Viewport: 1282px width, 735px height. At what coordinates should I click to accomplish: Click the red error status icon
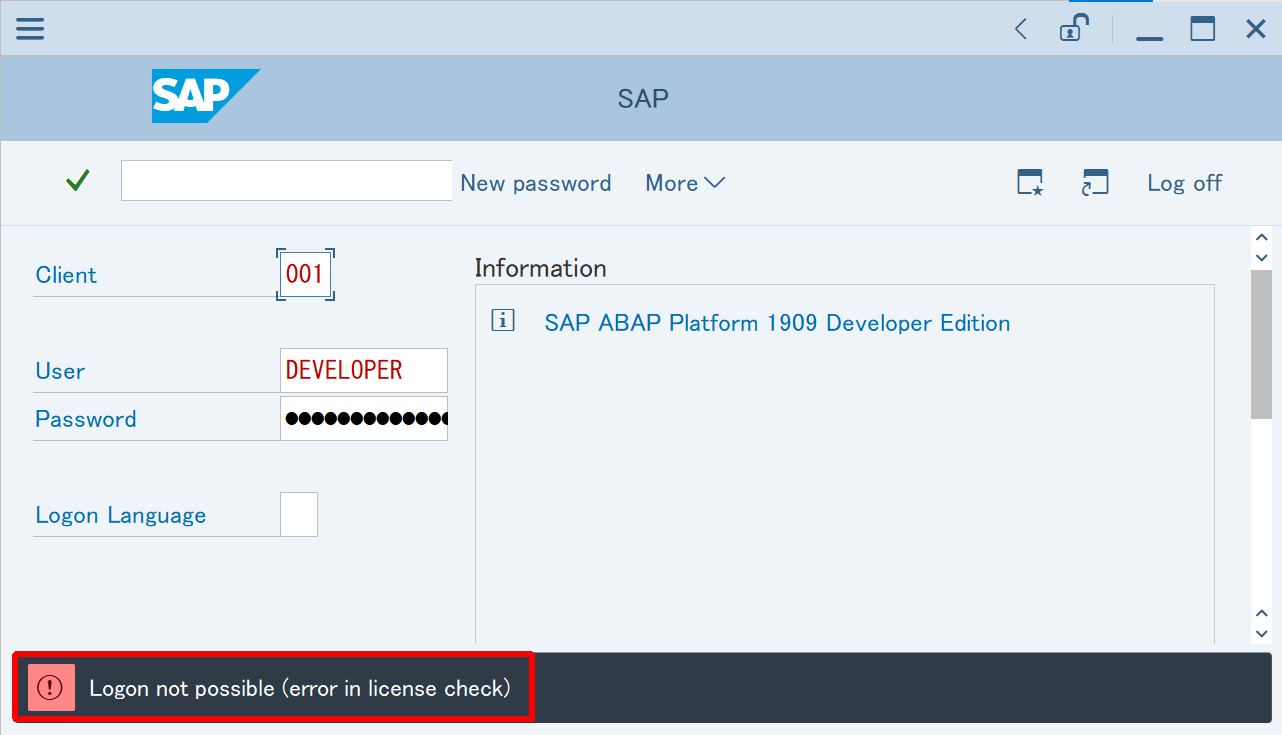pyautogui.click(x=50, y=688)
